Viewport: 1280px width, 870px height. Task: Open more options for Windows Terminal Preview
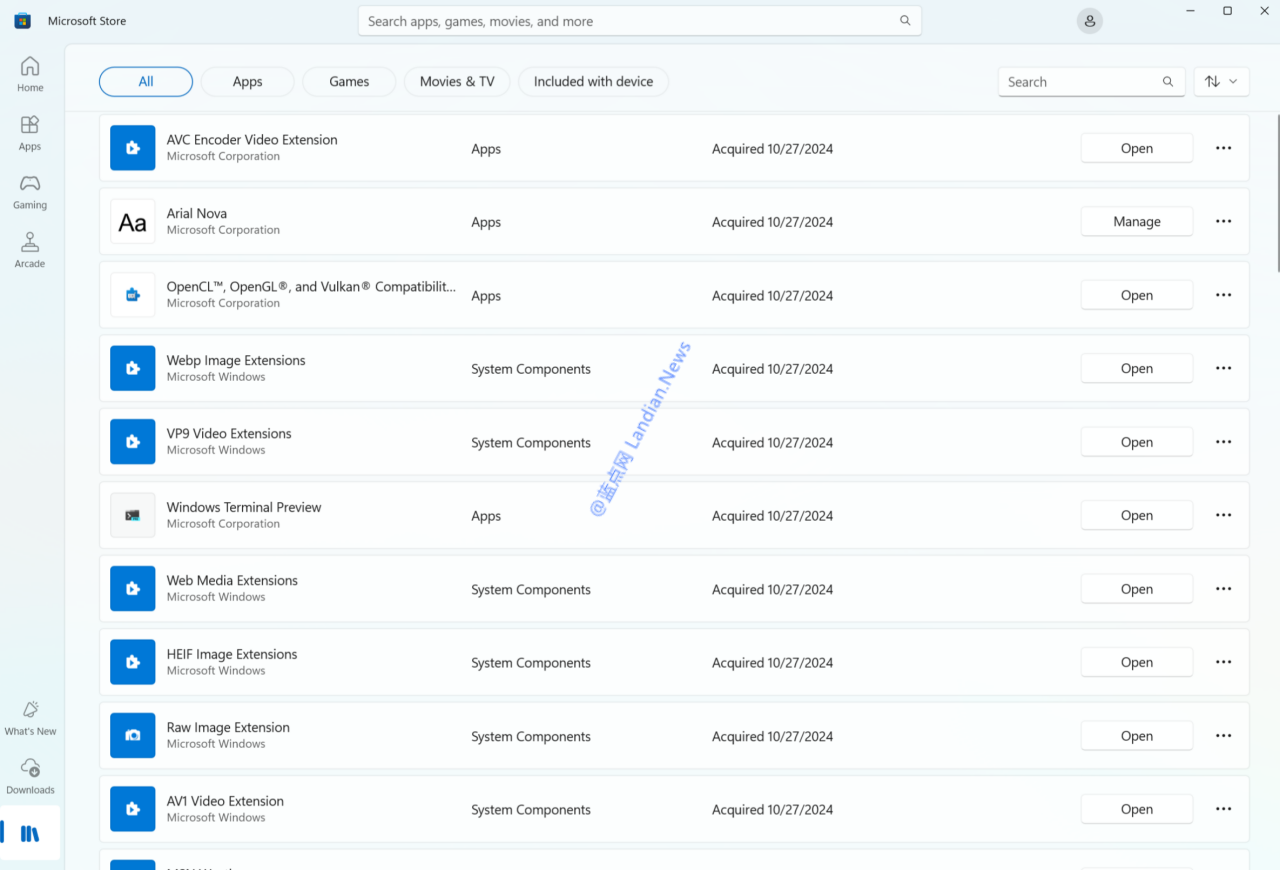1223,515
